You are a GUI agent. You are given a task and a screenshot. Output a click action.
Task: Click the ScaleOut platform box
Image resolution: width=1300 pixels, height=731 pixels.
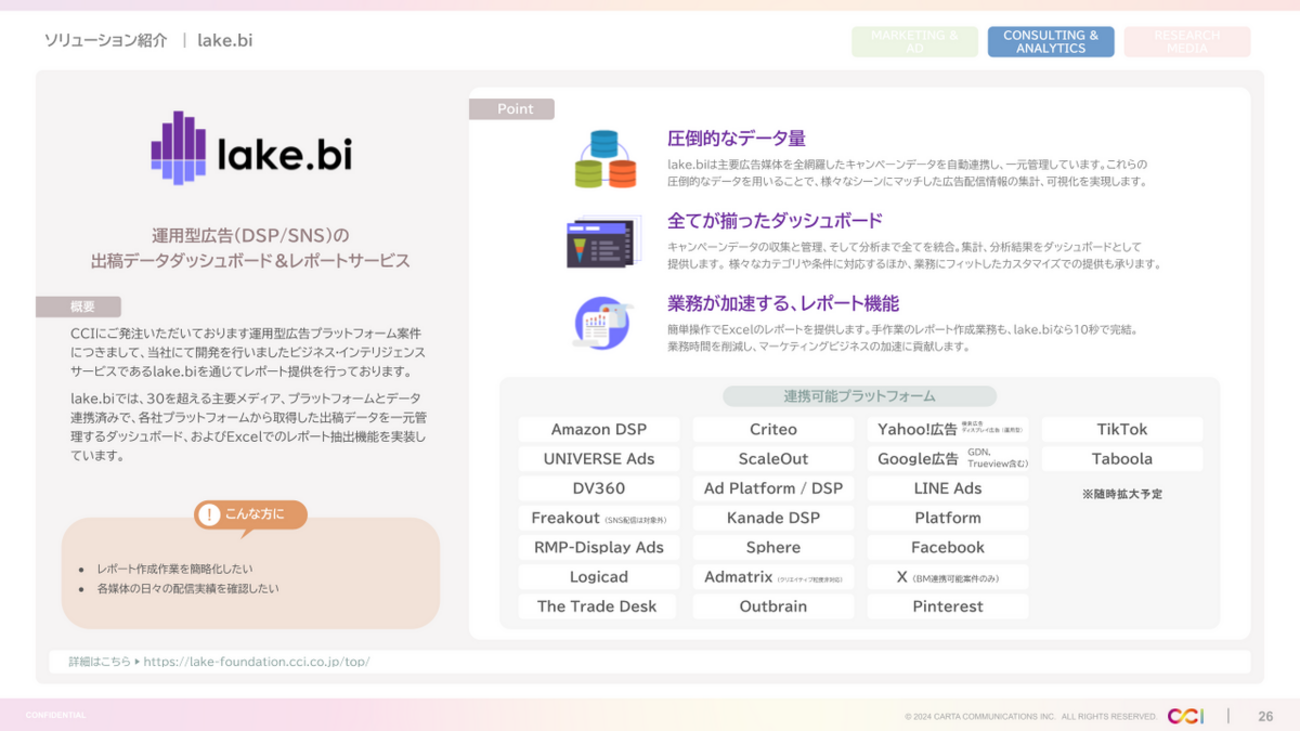click(x=773, y=459)
